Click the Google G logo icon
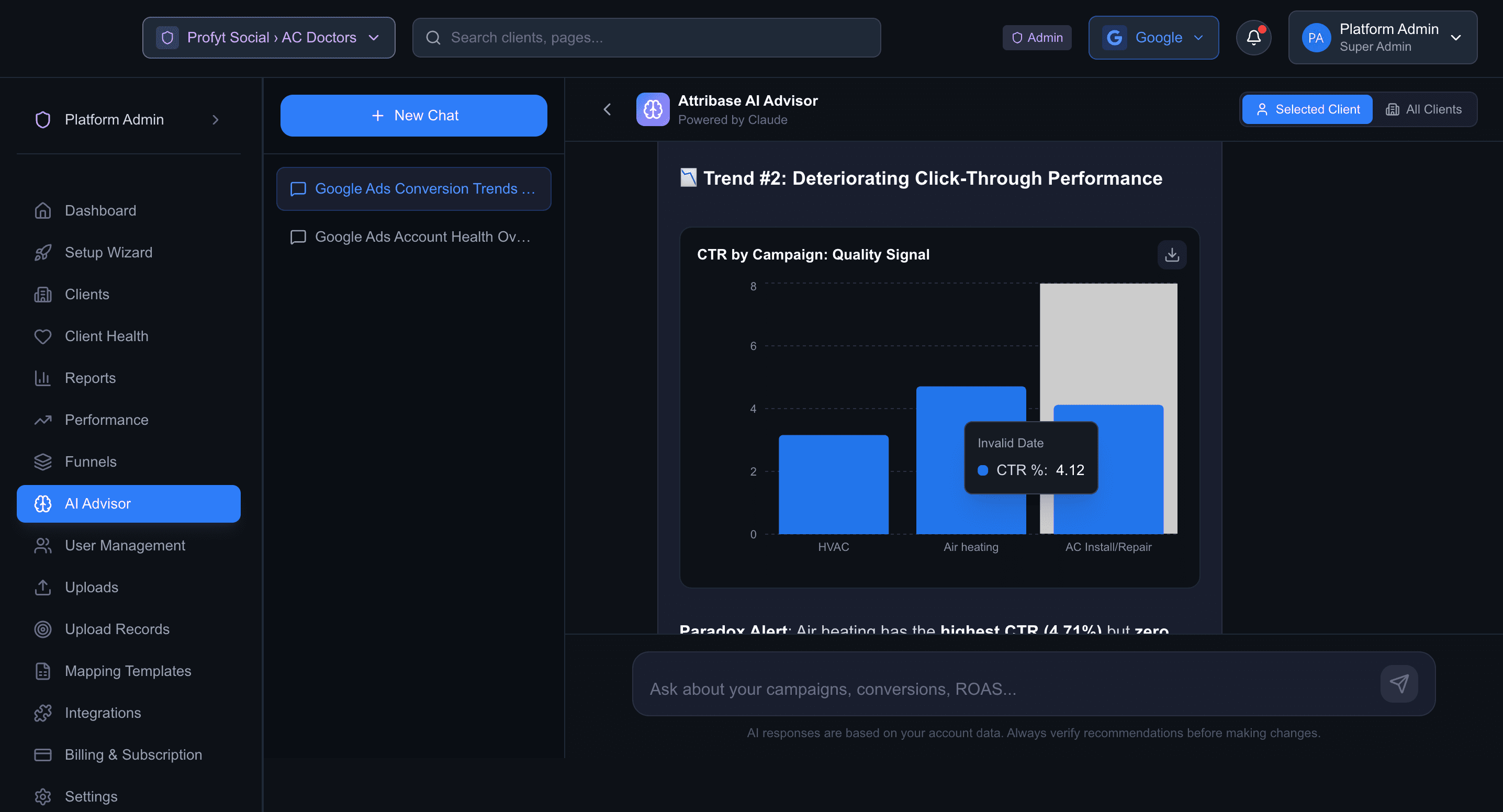1503x812 pixels. click(x=1114, y=38)
